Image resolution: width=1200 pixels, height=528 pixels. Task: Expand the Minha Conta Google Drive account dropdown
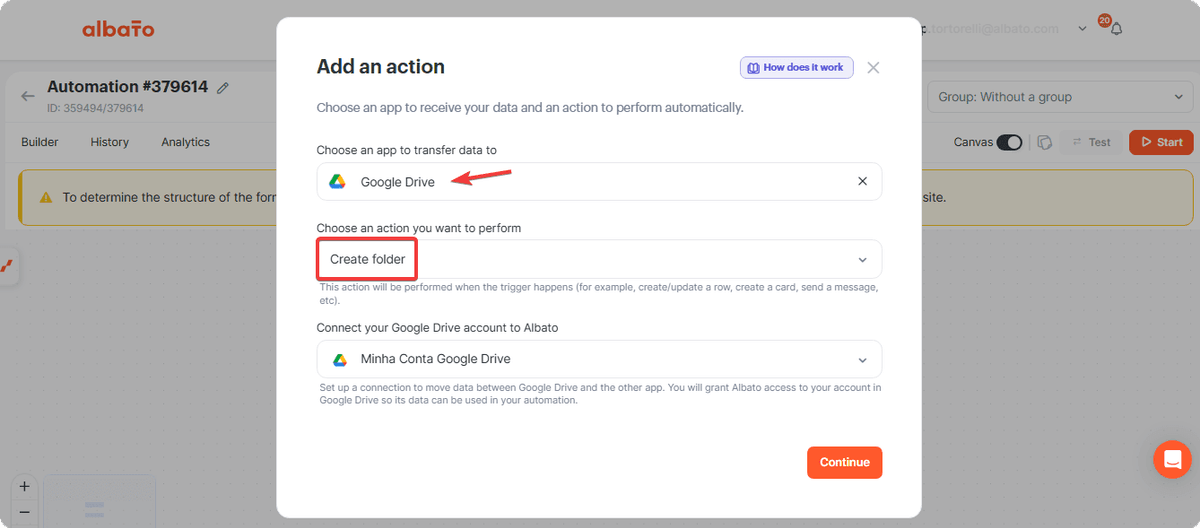599,359
